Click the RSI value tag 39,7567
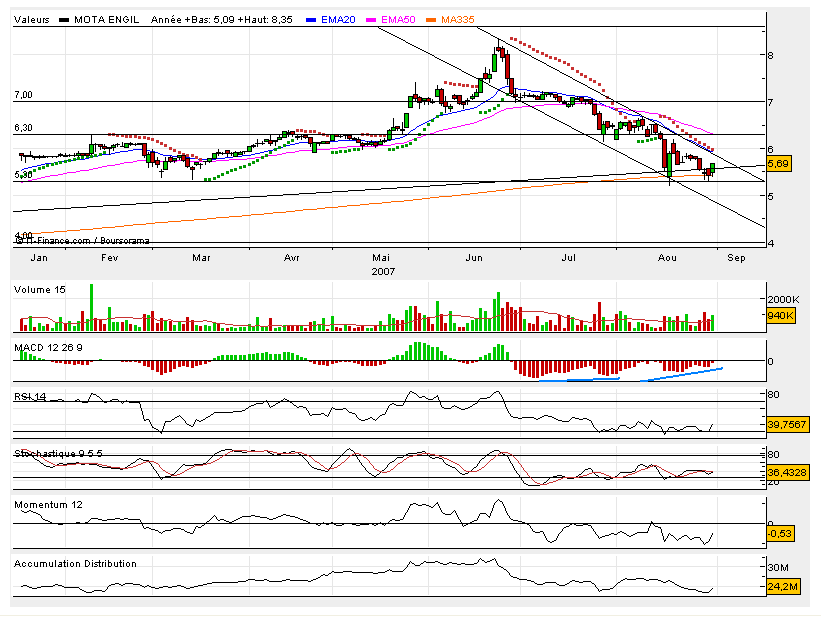 [787, 424]
